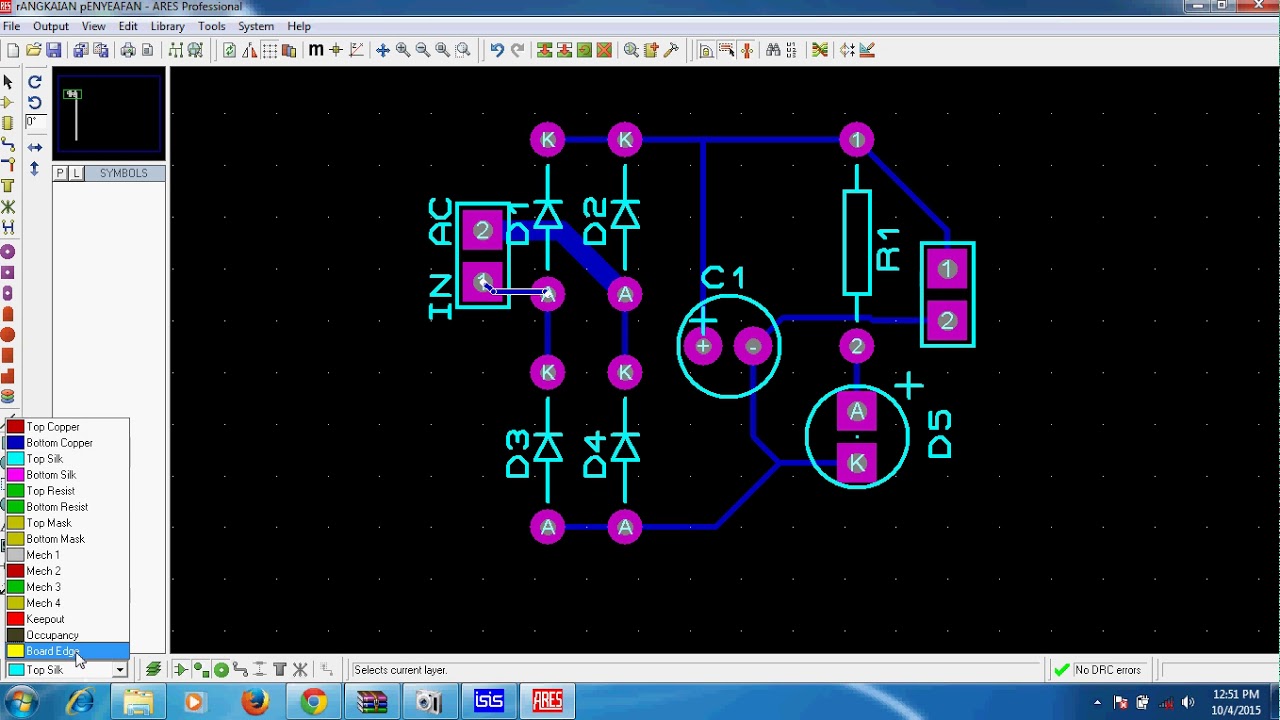Click the red X block delete icon
The width and height of the screenshot is (1280, 720).
(x=604, y=50)
